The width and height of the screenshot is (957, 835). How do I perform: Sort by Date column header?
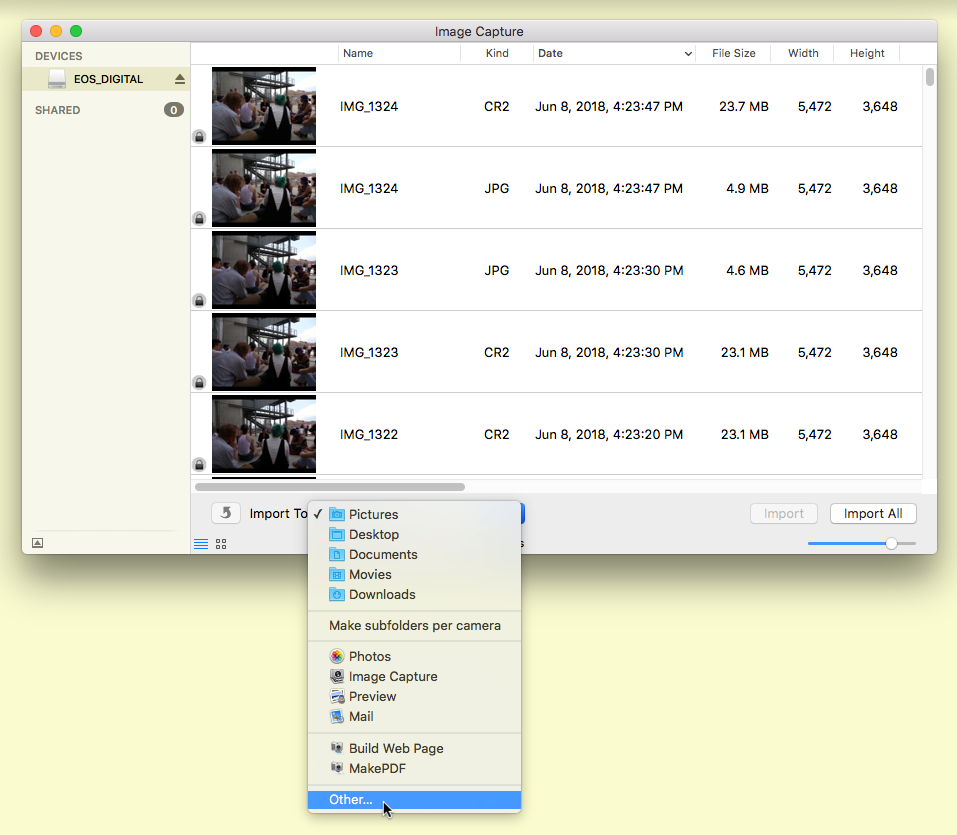pos(614,54)
